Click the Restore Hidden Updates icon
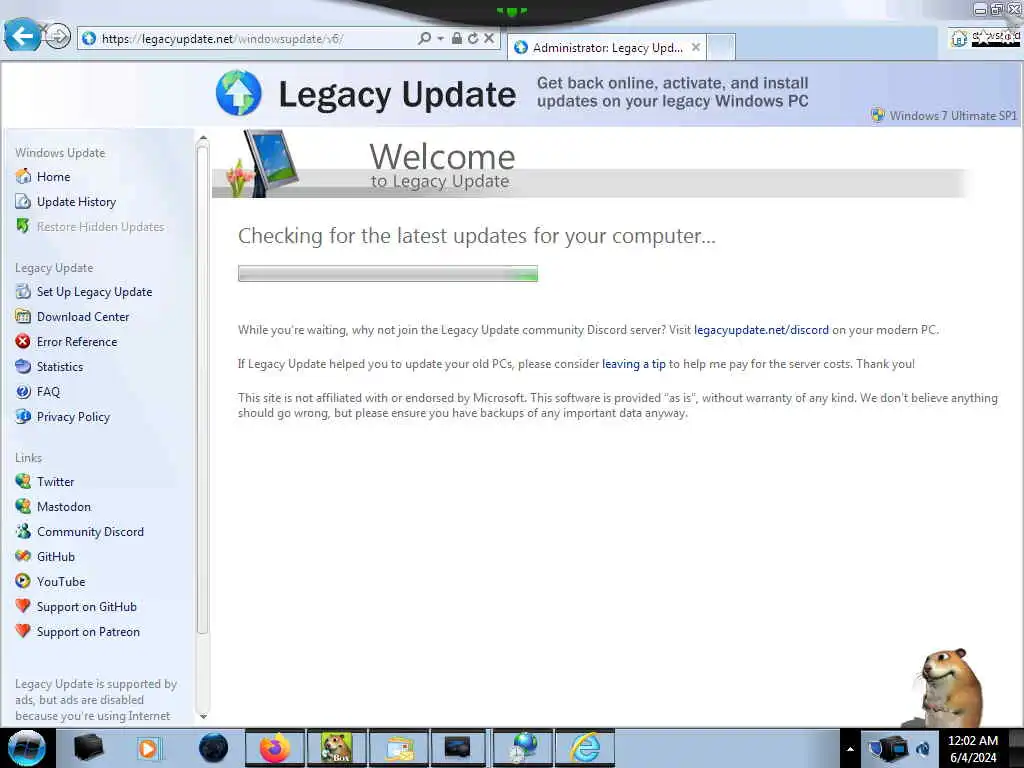This screenshot has width=1024, height=768. (23, 226)
